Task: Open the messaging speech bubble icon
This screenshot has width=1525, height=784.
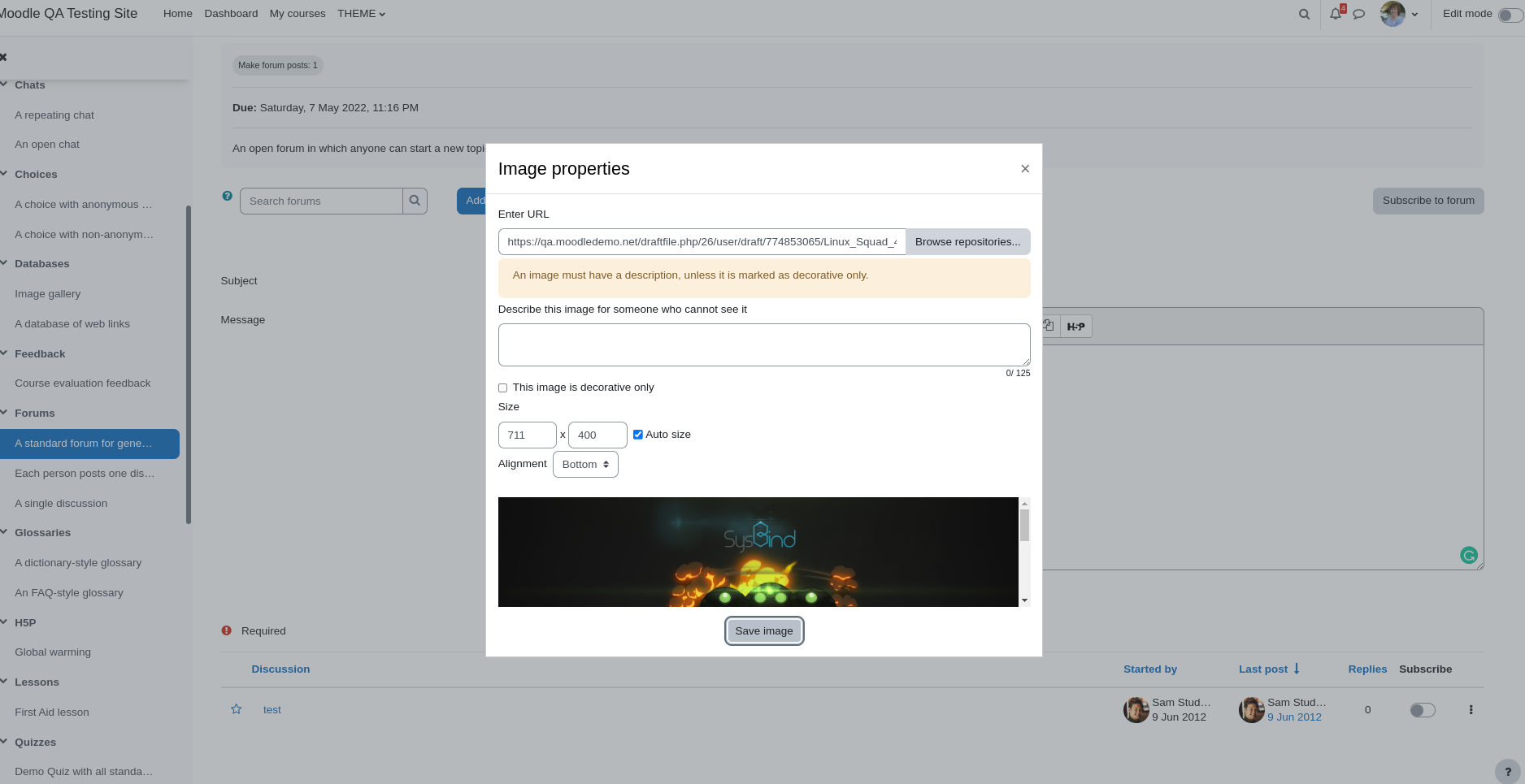Action: tap(1358, 14)
